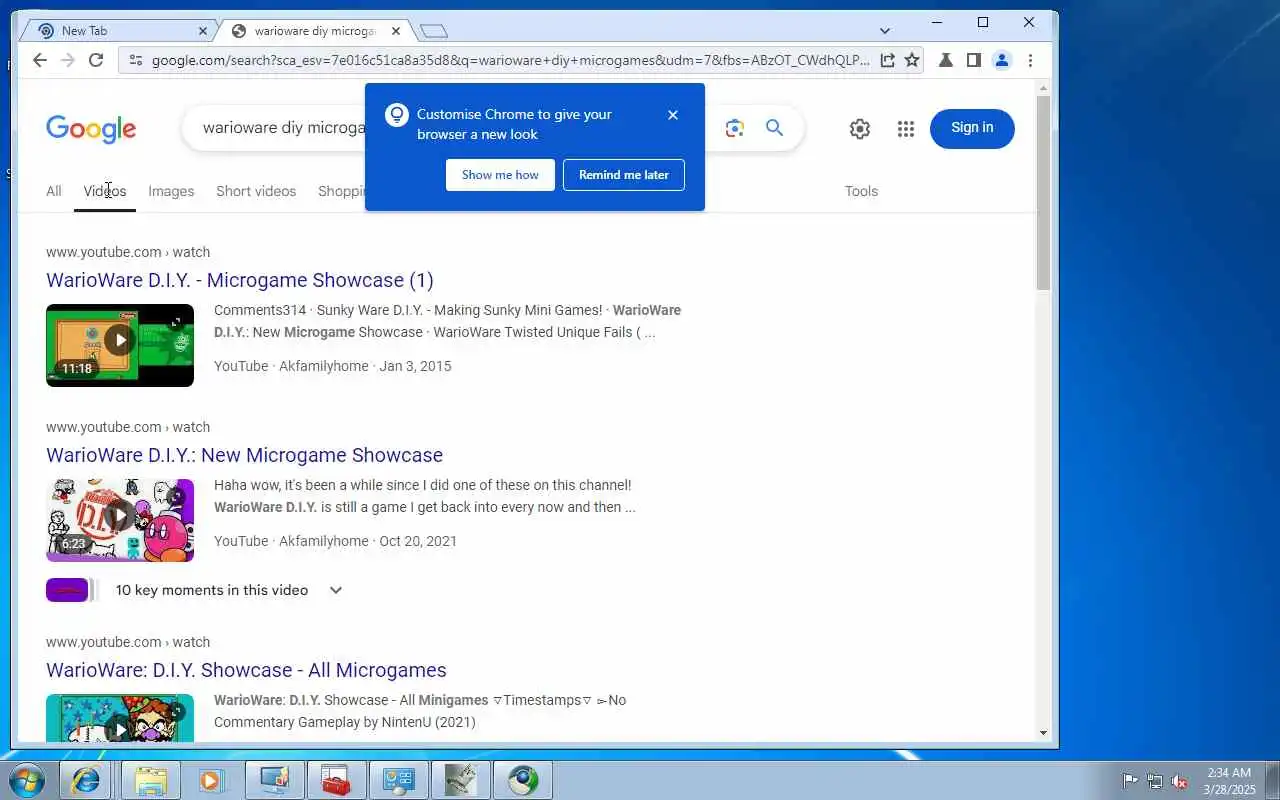
Task: Reload the current page
Action: (96, 60)
